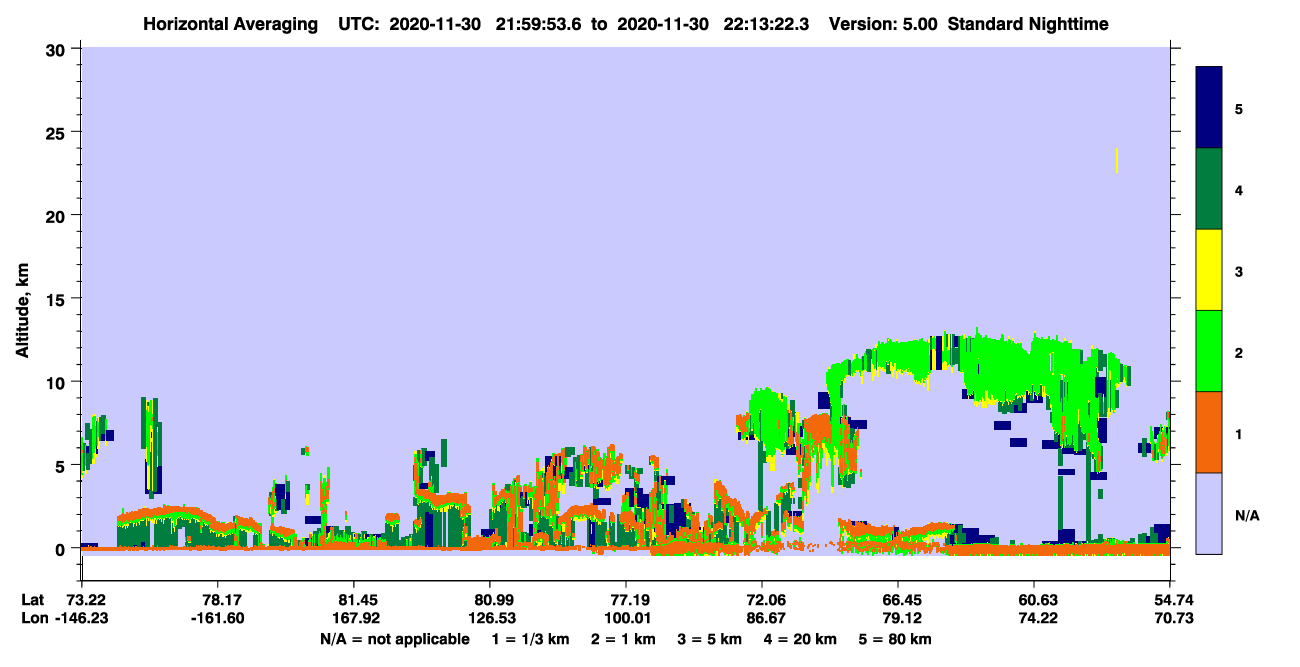Click the '4 = 20 km' legend entry

(799, 639)
